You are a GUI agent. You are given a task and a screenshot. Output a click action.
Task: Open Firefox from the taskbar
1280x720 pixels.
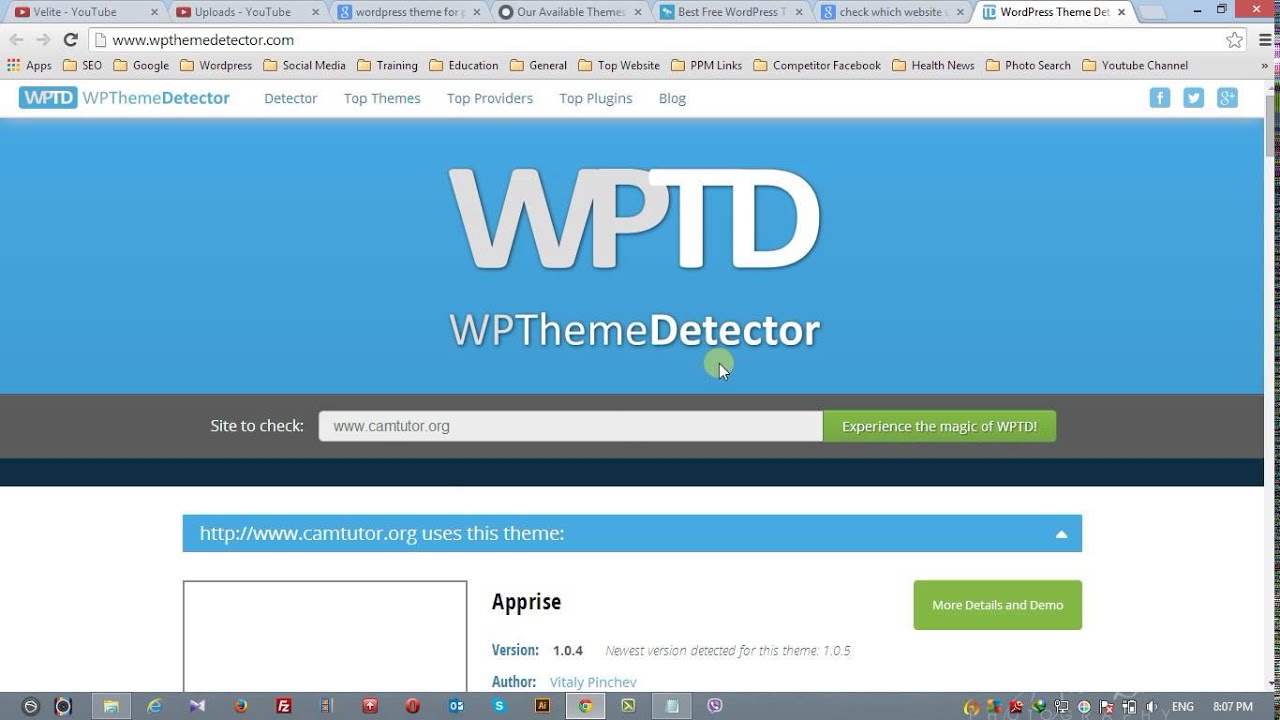[x=240, y=706]
